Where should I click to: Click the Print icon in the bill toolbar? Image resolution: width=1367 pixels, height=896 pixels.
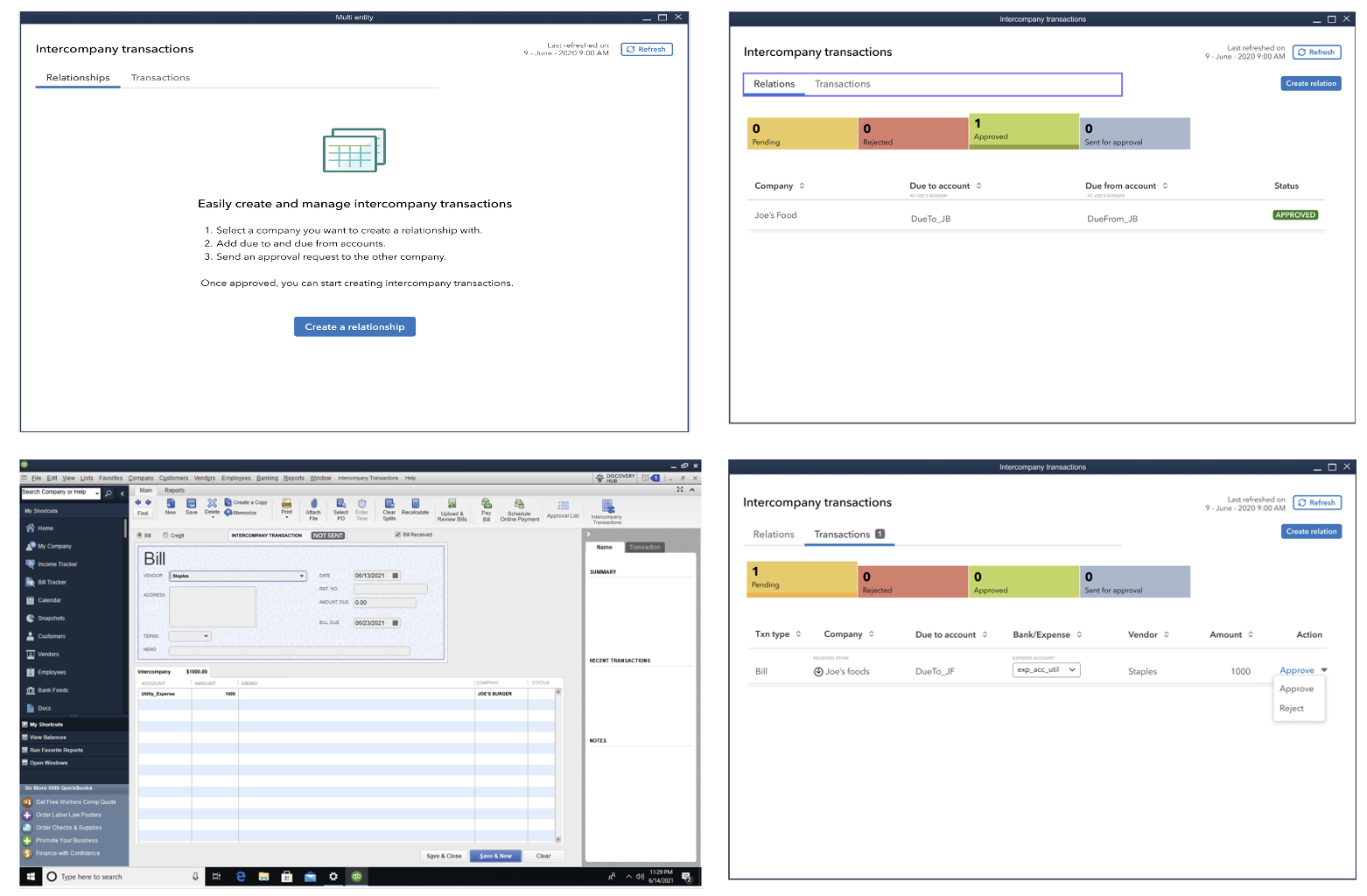(286, 507)
